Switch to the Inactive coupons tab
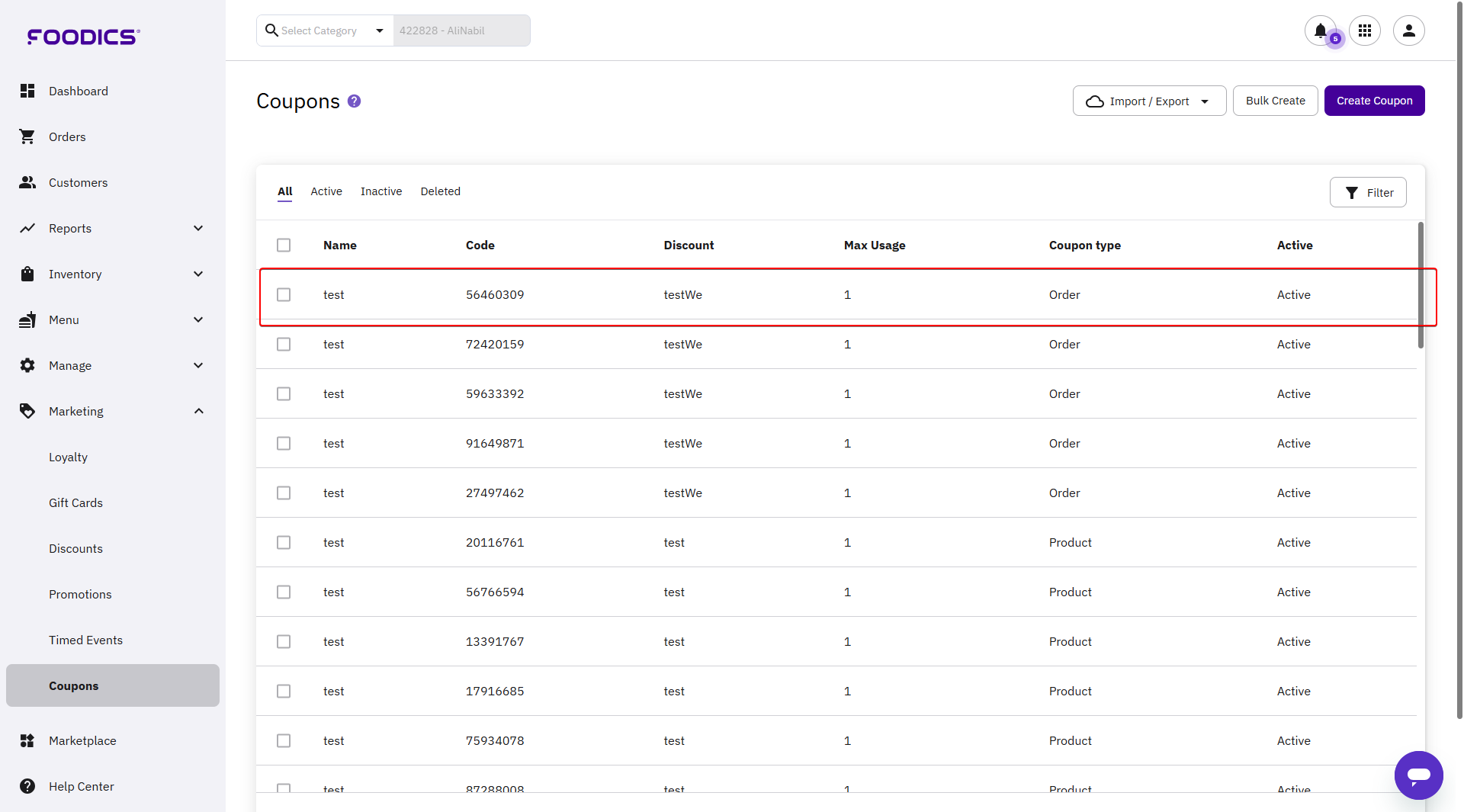 pyautogui.click(x=380, y=191)
